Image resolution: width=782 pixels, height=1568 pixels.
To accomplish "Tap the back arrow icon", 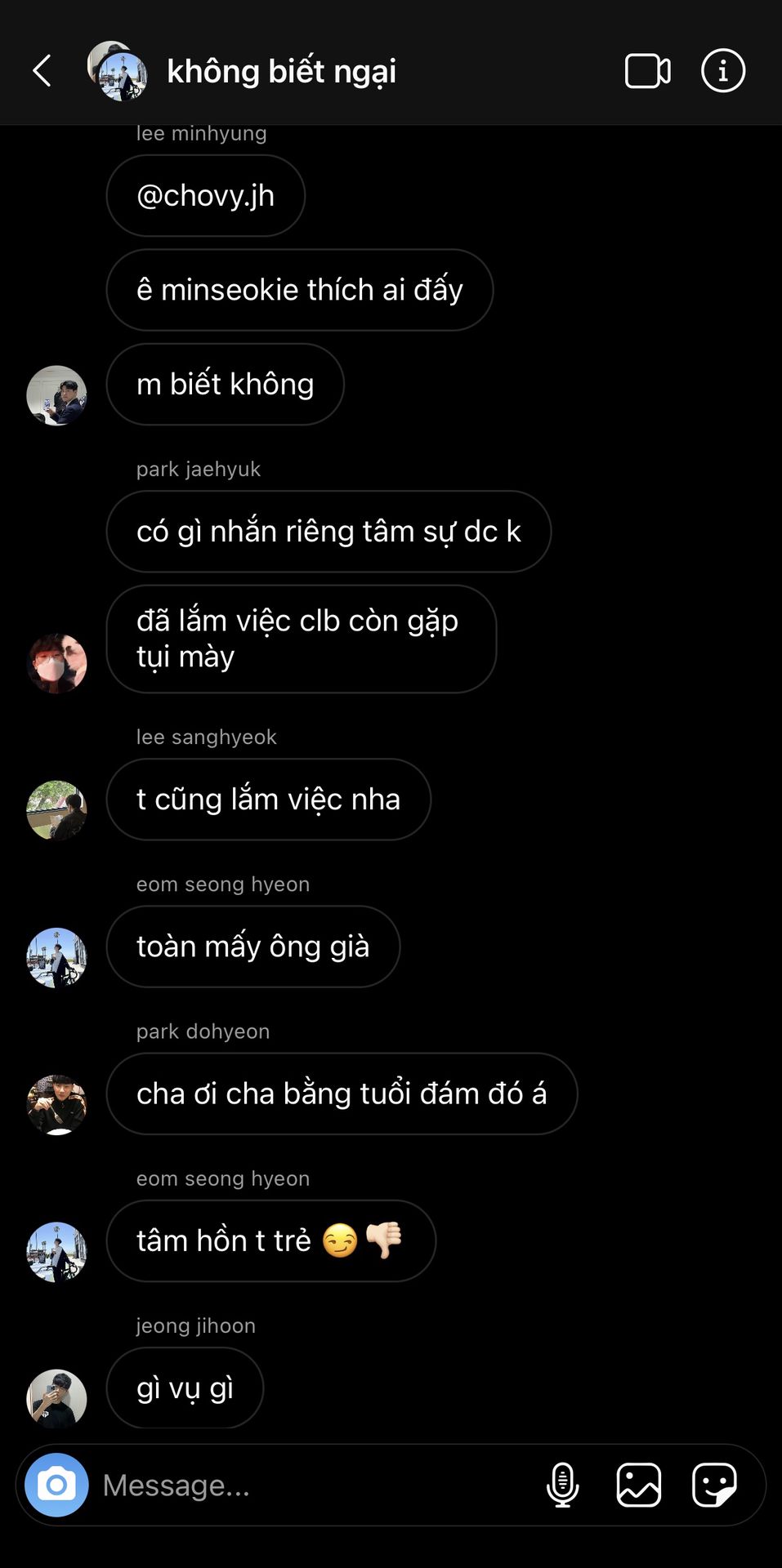I will pyautogui.click(x=42, y=71).
